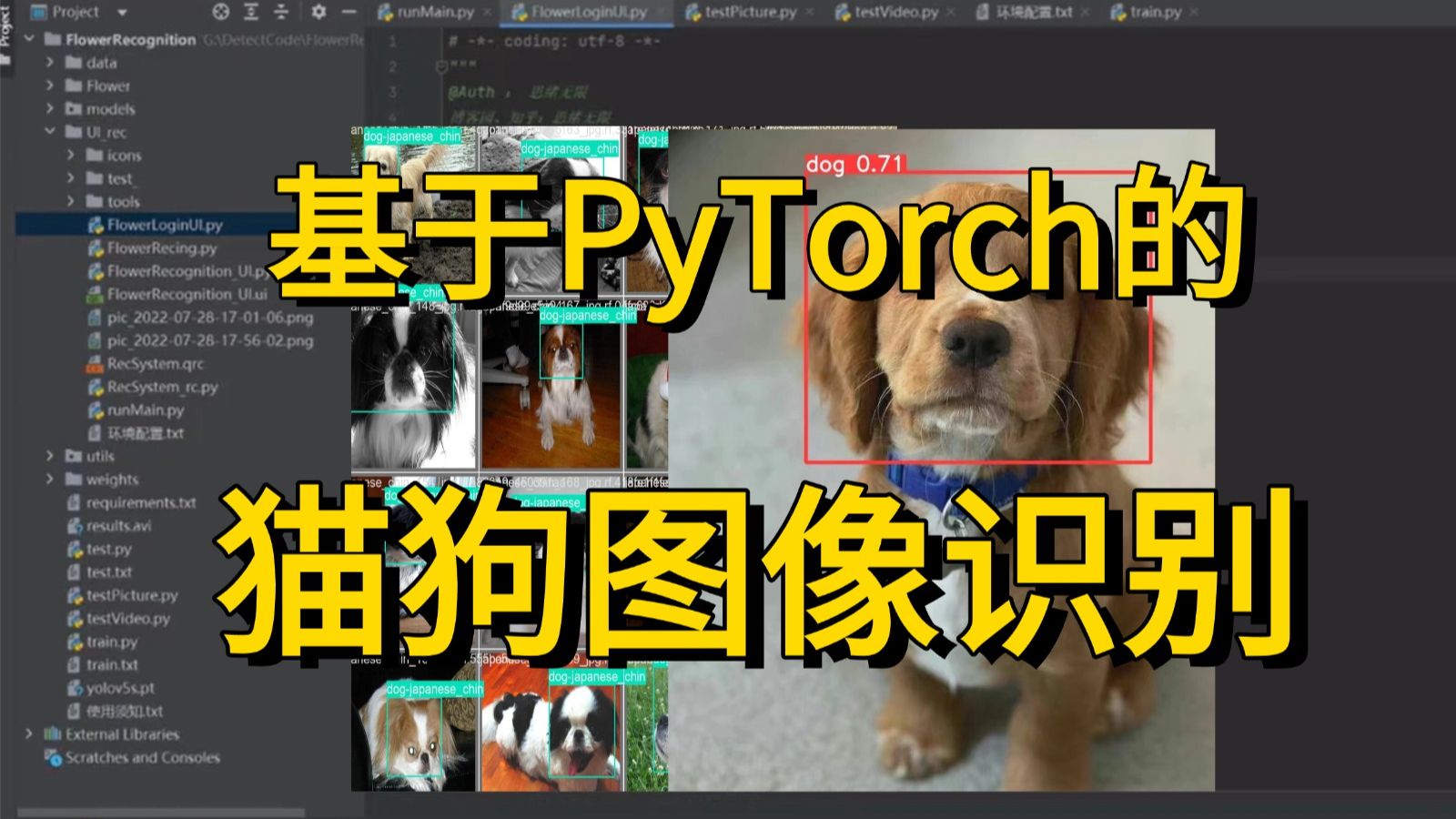This screenshot has height=819, width=1456.
Task: Click the Scratches and Consoles icon
Action: pos(53,757)
